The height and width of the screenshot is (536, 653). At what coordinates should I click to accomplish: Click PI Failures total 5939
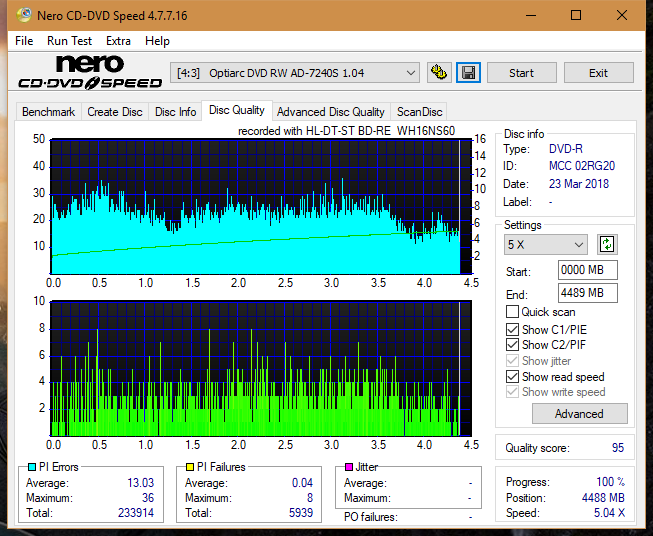(301, 513)
